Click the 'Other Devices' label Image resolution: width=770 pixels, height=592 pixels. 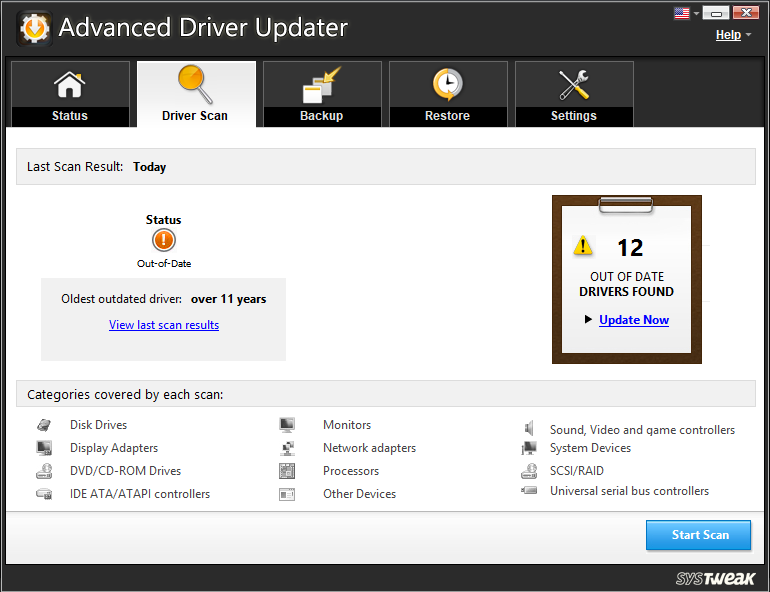coord(359,494)
